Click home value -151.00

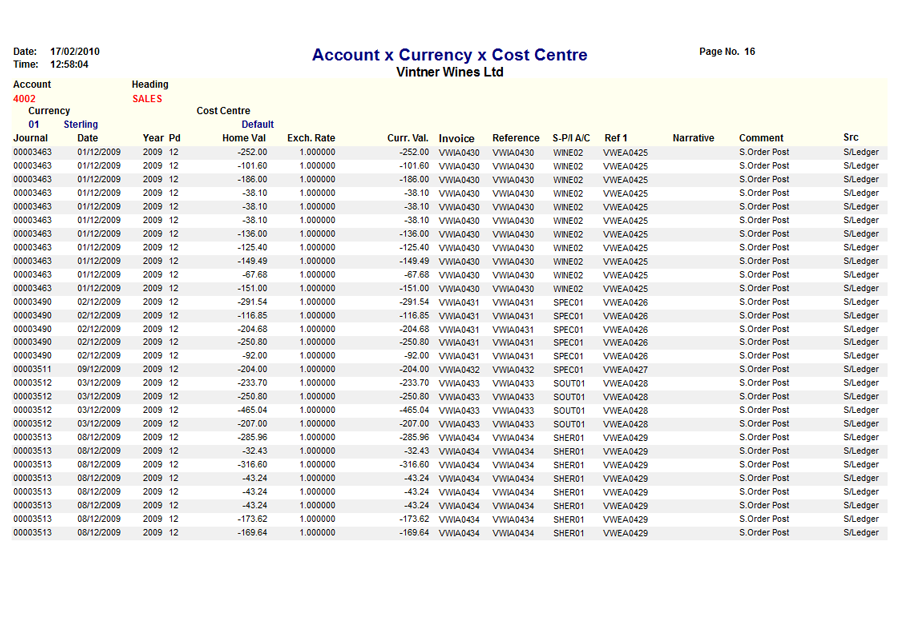(x=252, y=288)
